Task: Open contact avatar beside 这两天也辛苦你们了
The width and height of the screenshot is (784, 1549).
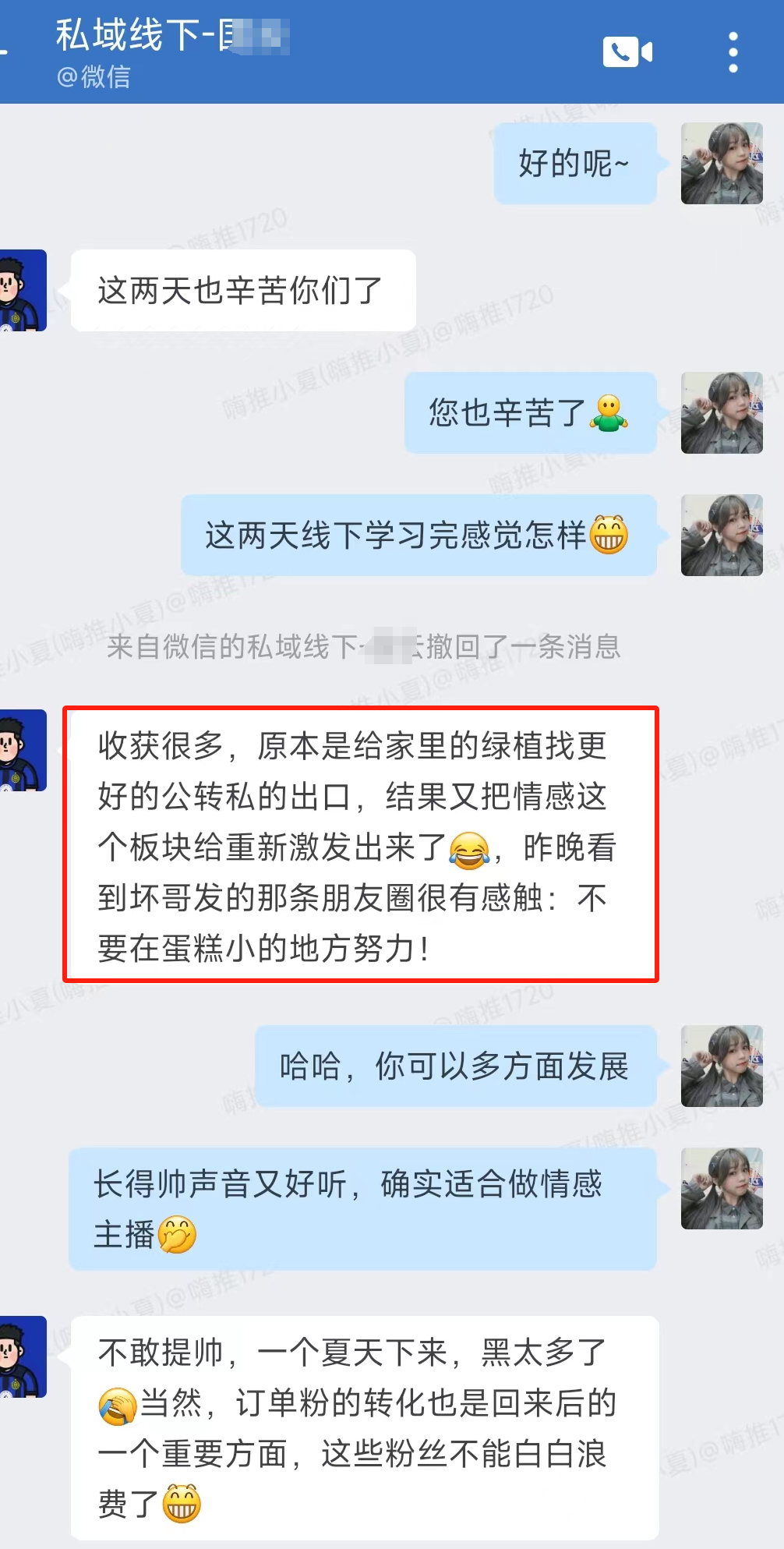Action: click(23, 290)
